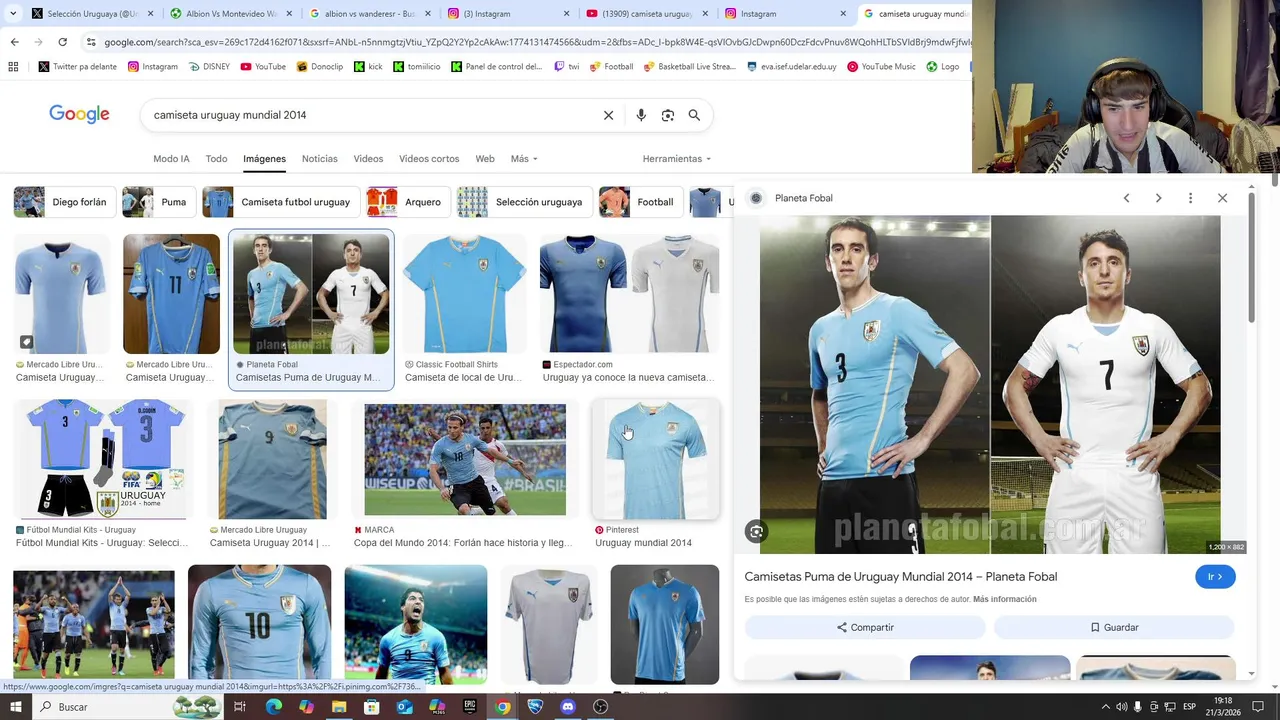
Task: Open preview panel three-dot options
Action: tap(1190, 198)
